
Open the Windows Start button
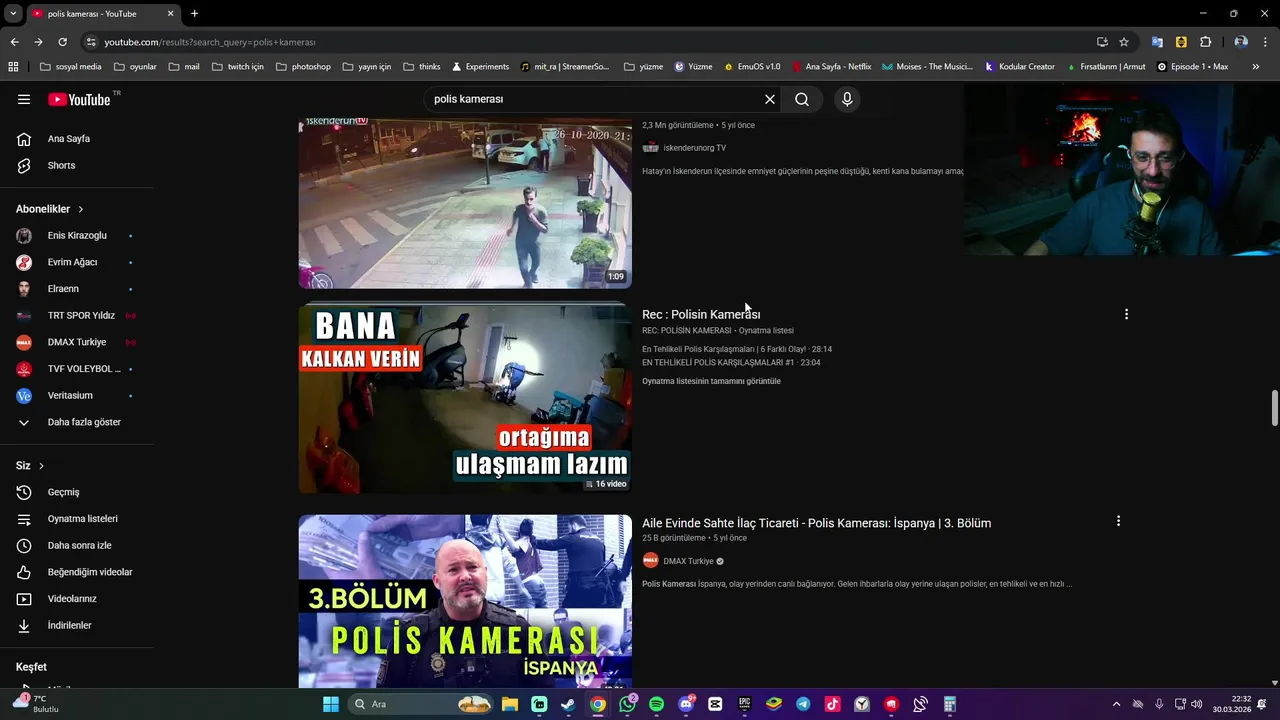pos(331,704)
